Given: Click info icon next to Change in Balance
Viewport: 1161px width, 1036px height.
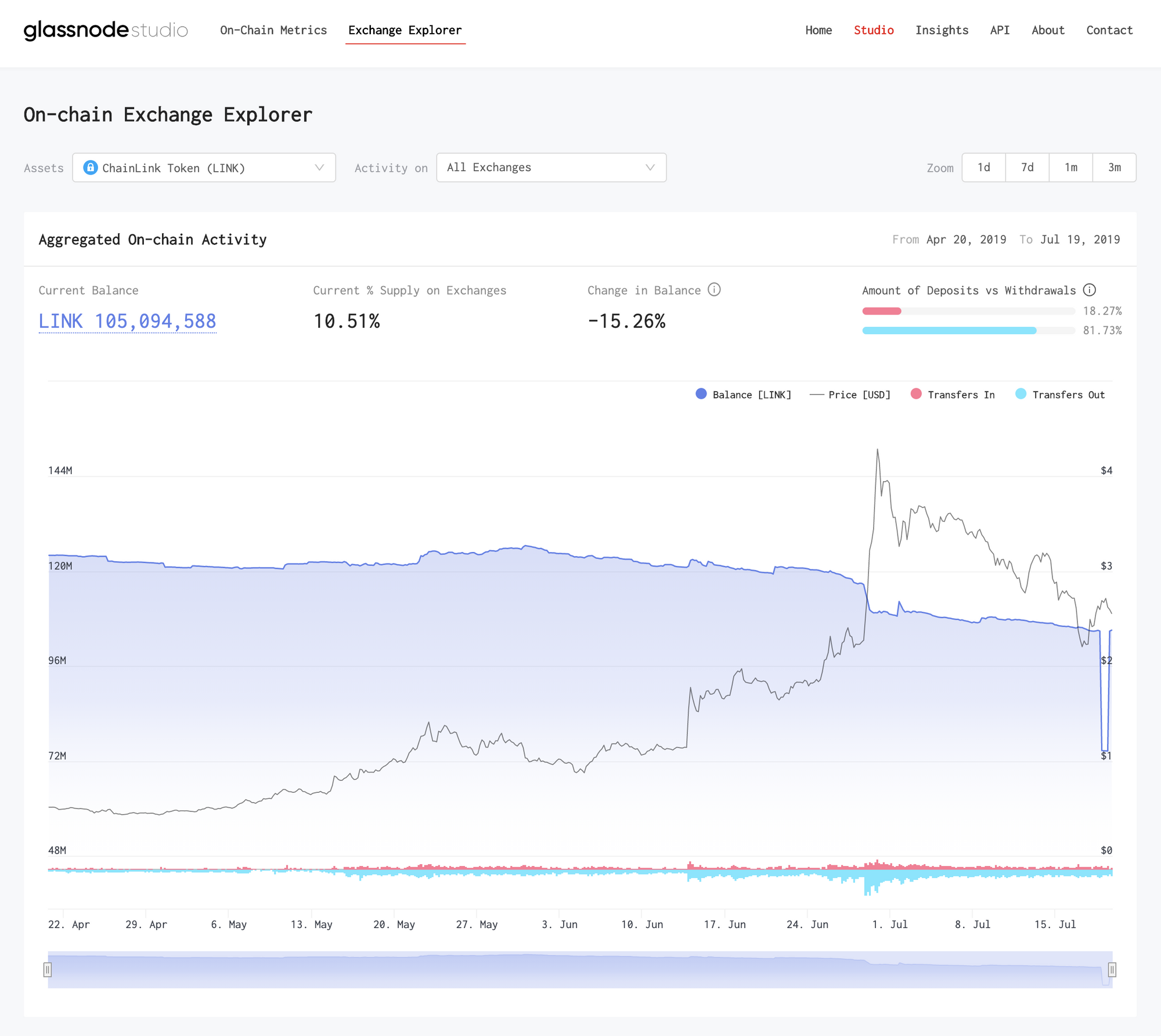Looking at the screenshot, I should 714,290.
